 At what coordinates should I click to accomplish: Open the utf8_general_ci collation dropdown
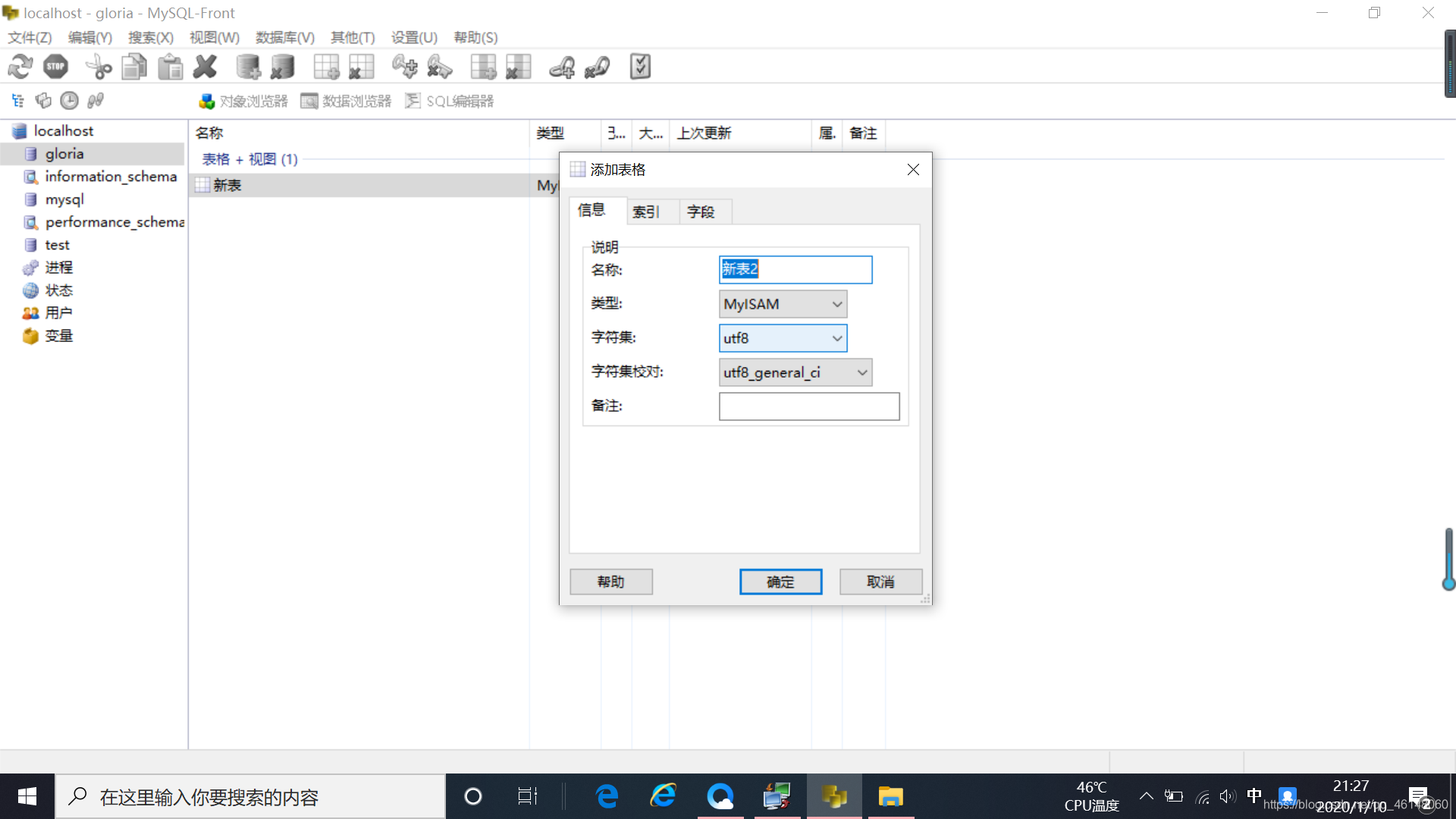click(795, 372)
